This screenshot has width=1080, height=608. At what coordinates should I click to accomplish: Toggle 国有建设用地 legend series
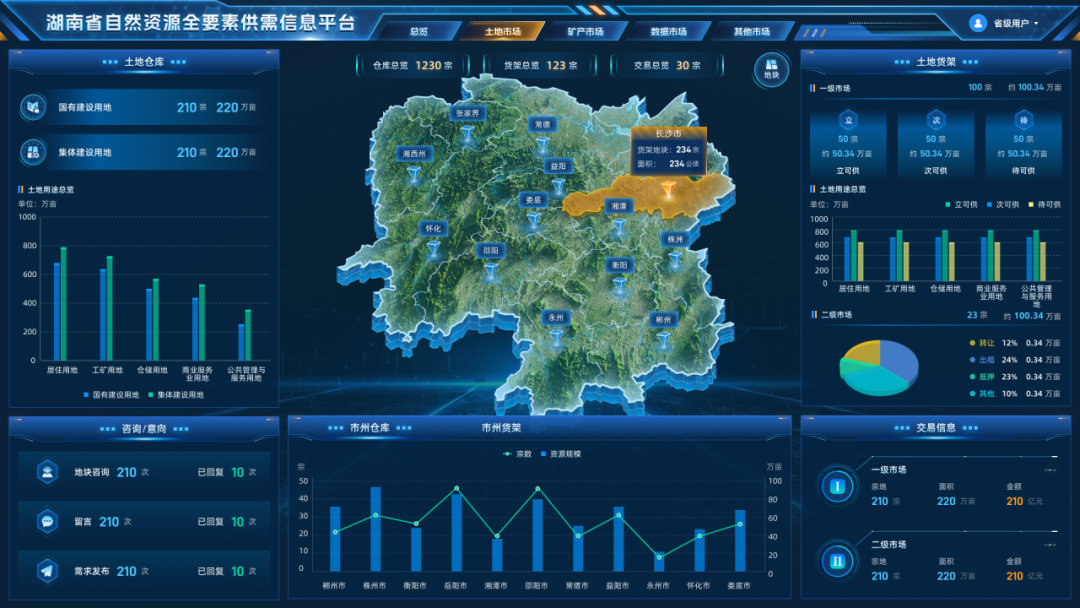[111, 395]
